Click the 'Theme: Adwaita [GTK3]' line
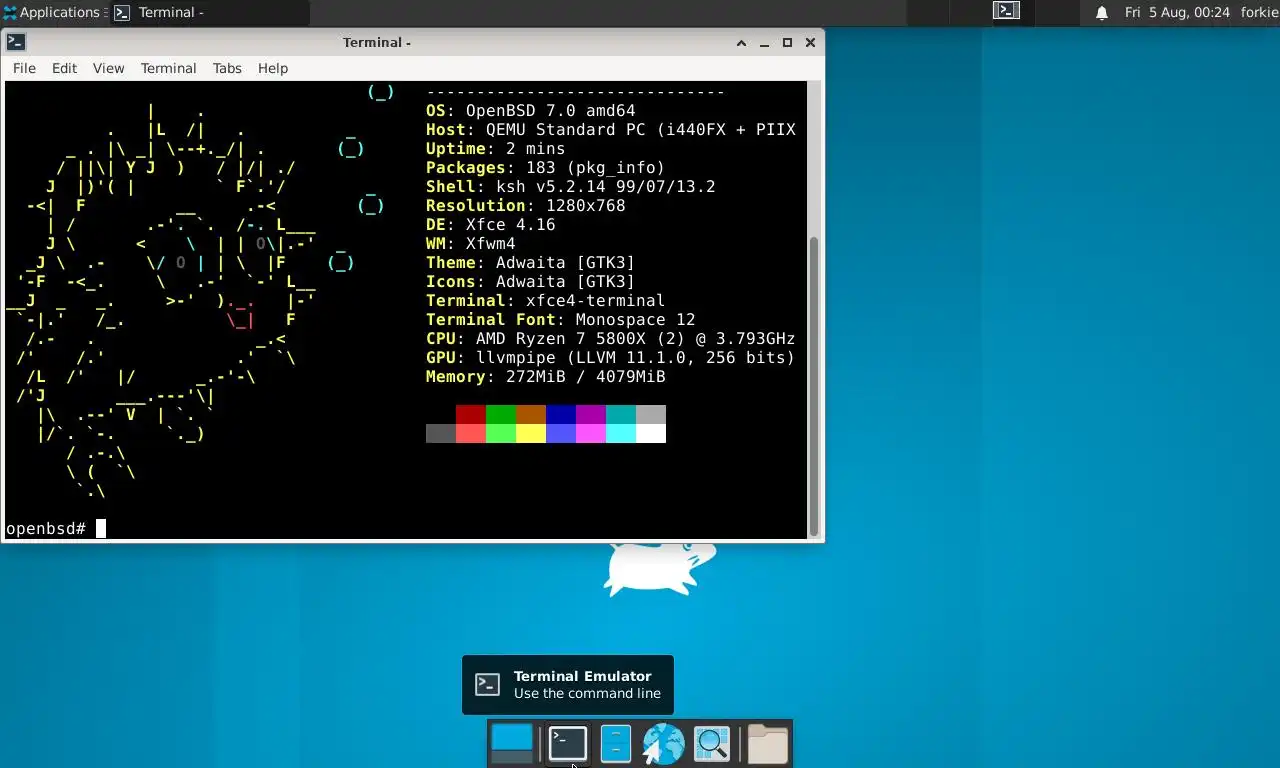 pos(531,263)
